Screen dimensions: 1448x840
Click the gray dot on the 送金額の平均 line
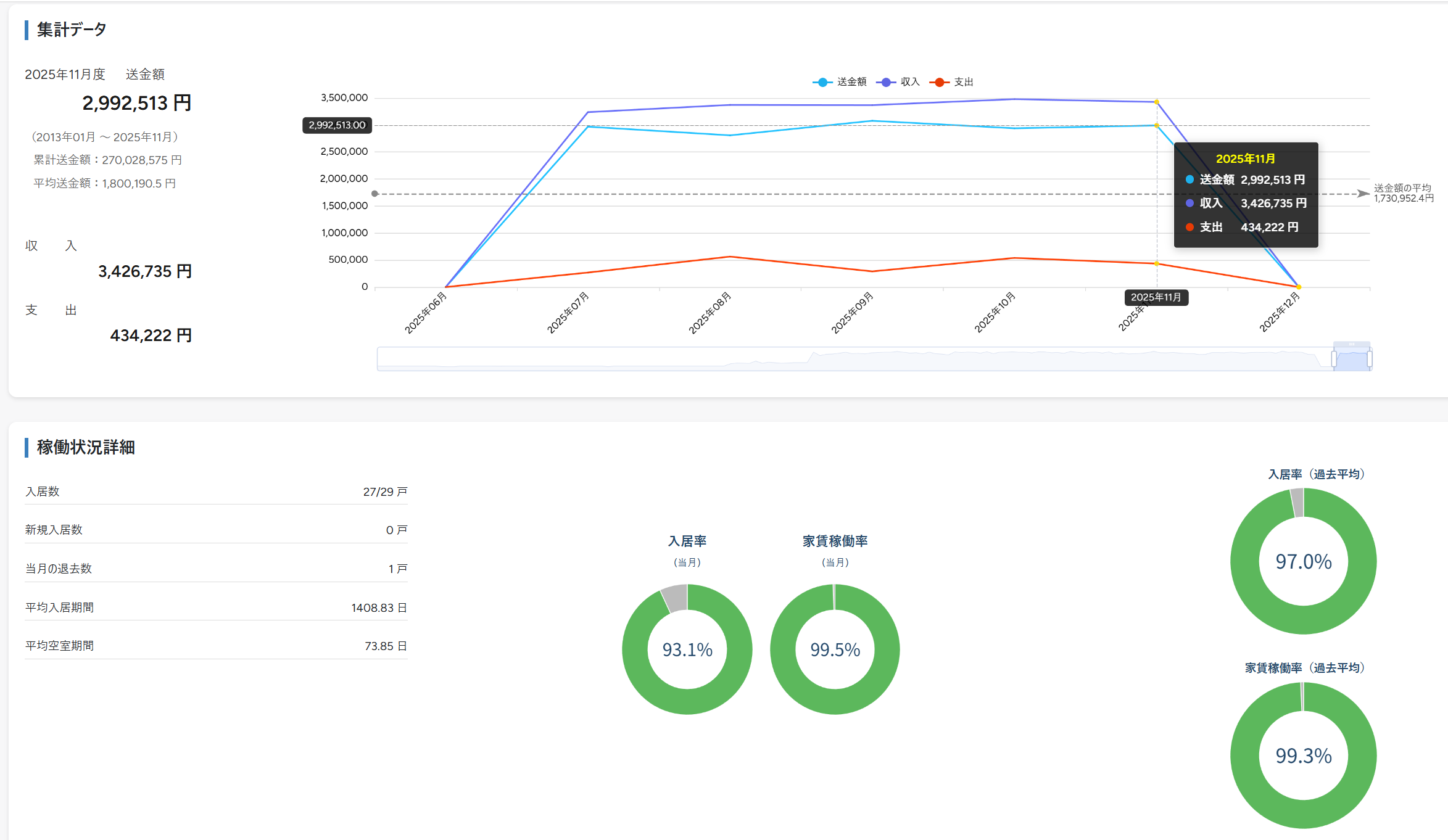375,193
